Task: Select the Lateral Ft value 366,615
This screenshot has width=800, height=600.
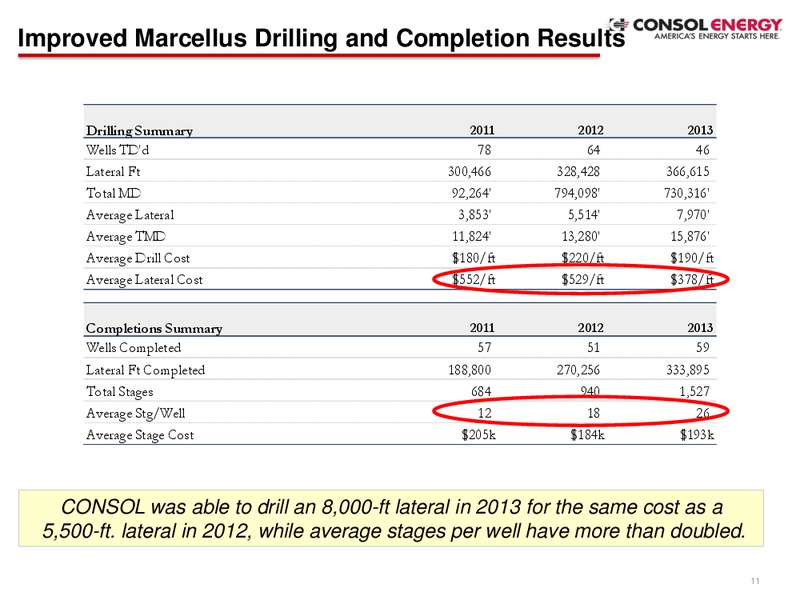Action: [x=688, y=171]
